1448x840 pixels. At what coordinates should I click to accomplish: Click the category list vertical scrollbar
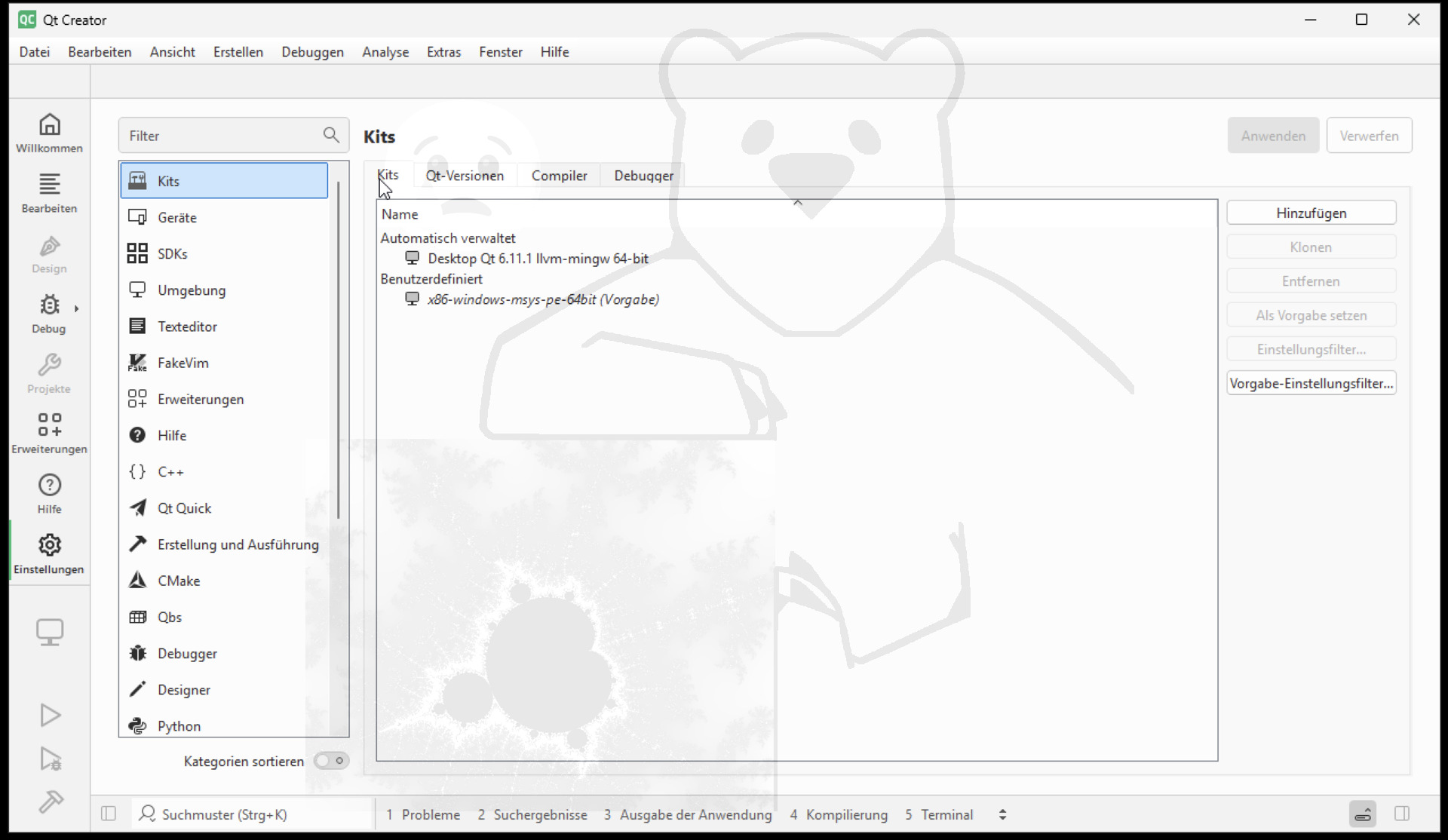338,349
